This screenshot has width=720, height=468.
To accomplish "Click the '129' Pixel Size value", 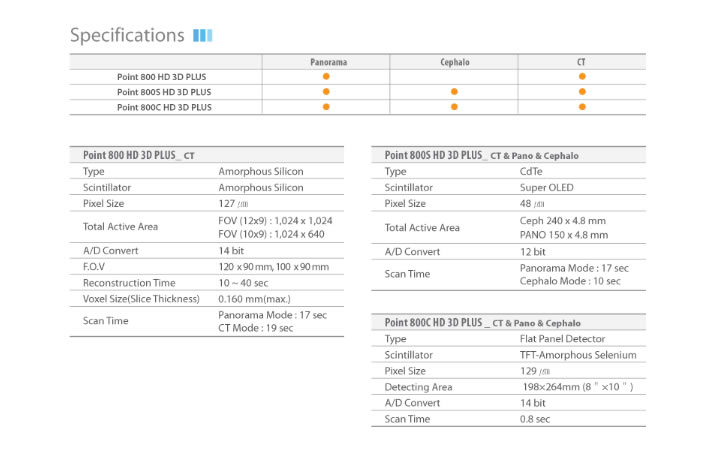I will [534, 371].
